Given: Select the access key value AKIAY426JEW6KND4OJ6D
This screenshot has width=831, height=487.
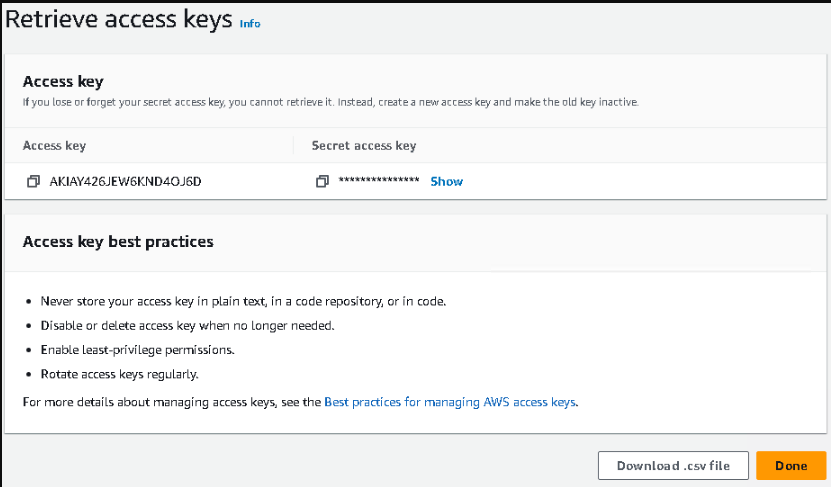Looking at the screenshot, I should click(x=125, y=182).
